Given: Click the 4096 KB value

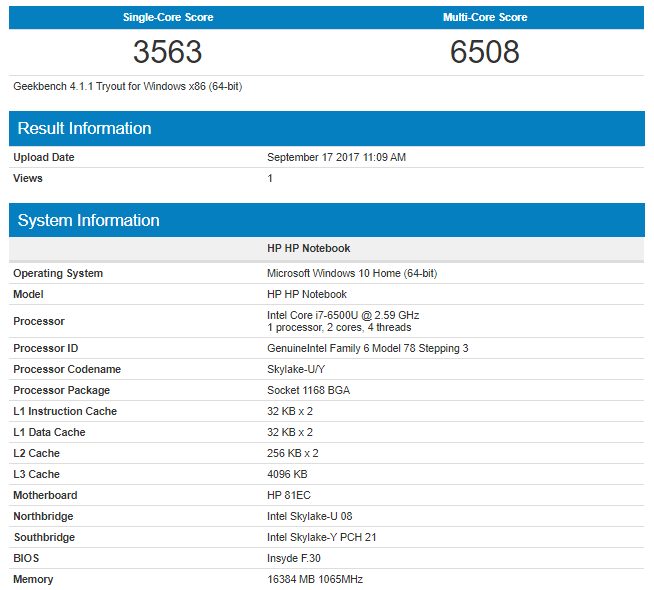Looking at the screenshot, I should click(x=287, y=474).
